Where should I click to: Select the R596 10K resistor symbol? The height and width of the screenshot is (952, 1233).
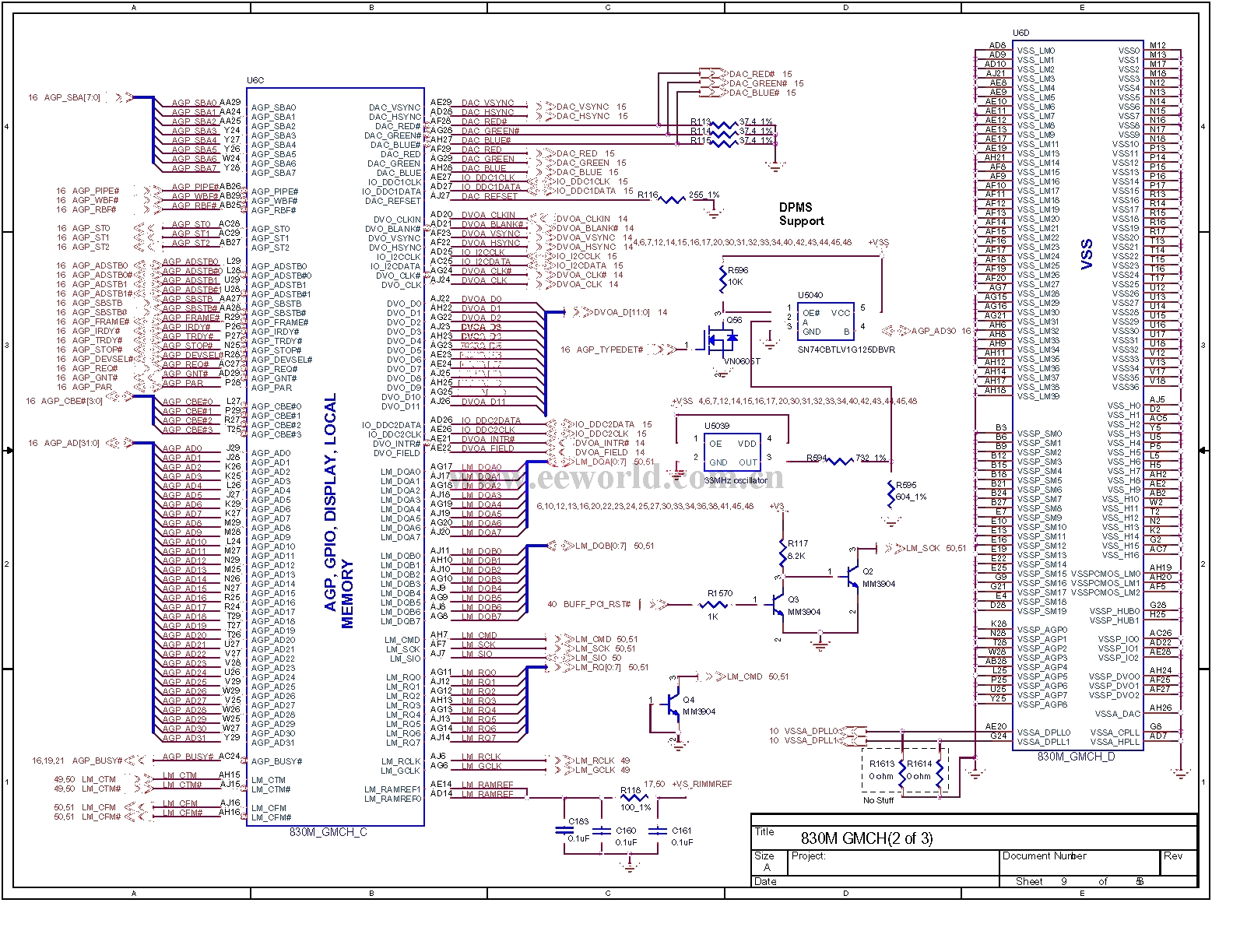pyautogui.click(x=722, y=278)
